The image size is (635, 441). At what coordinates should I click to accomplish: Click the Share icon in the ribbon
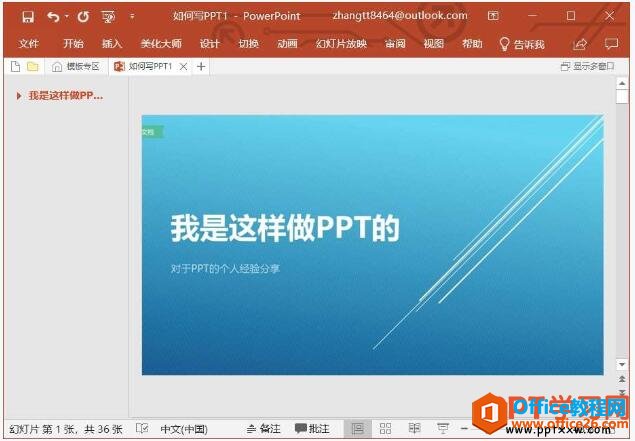[580, 44]
